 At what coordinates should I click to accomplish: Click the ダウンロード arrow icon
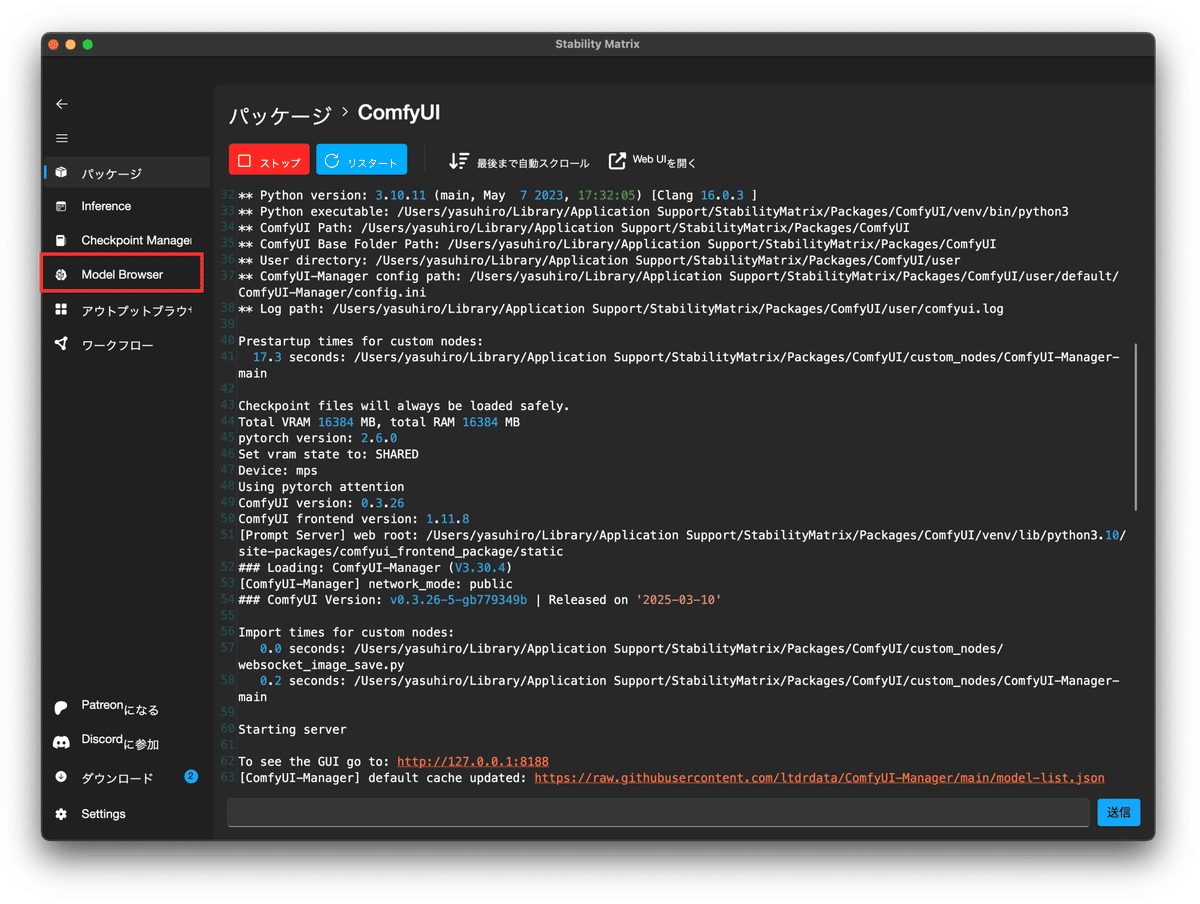click(62, 777)
